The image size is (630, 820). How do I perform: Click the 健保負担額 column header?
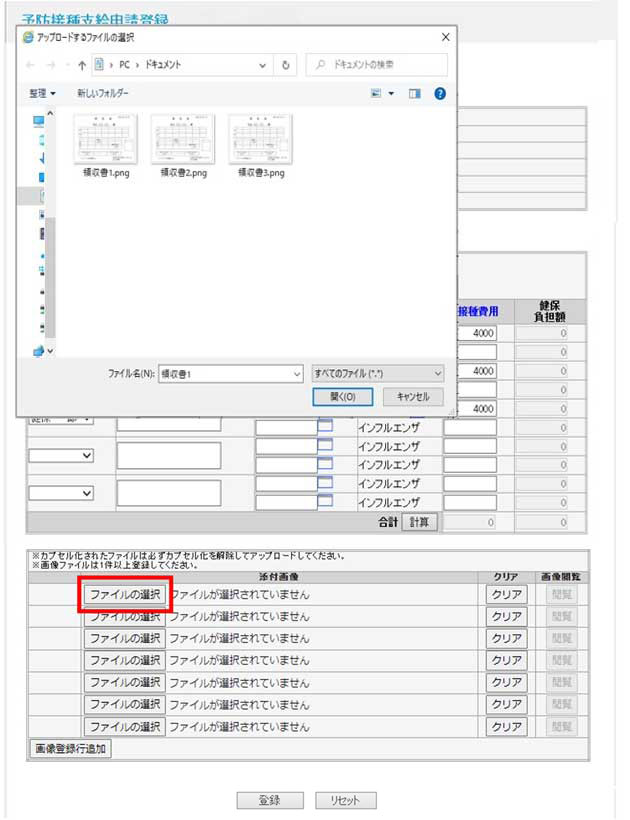coord(549,311)
